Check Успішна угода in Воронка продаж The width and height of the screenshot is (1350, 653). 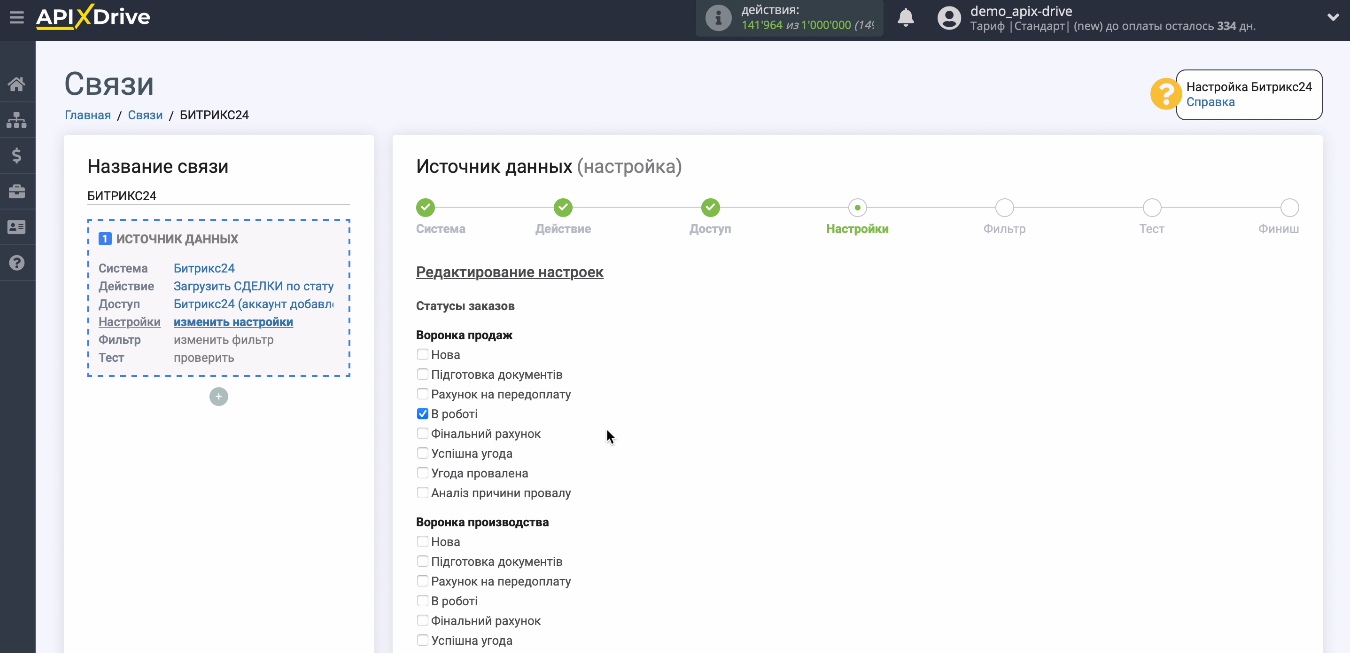(x=423, y=454)
